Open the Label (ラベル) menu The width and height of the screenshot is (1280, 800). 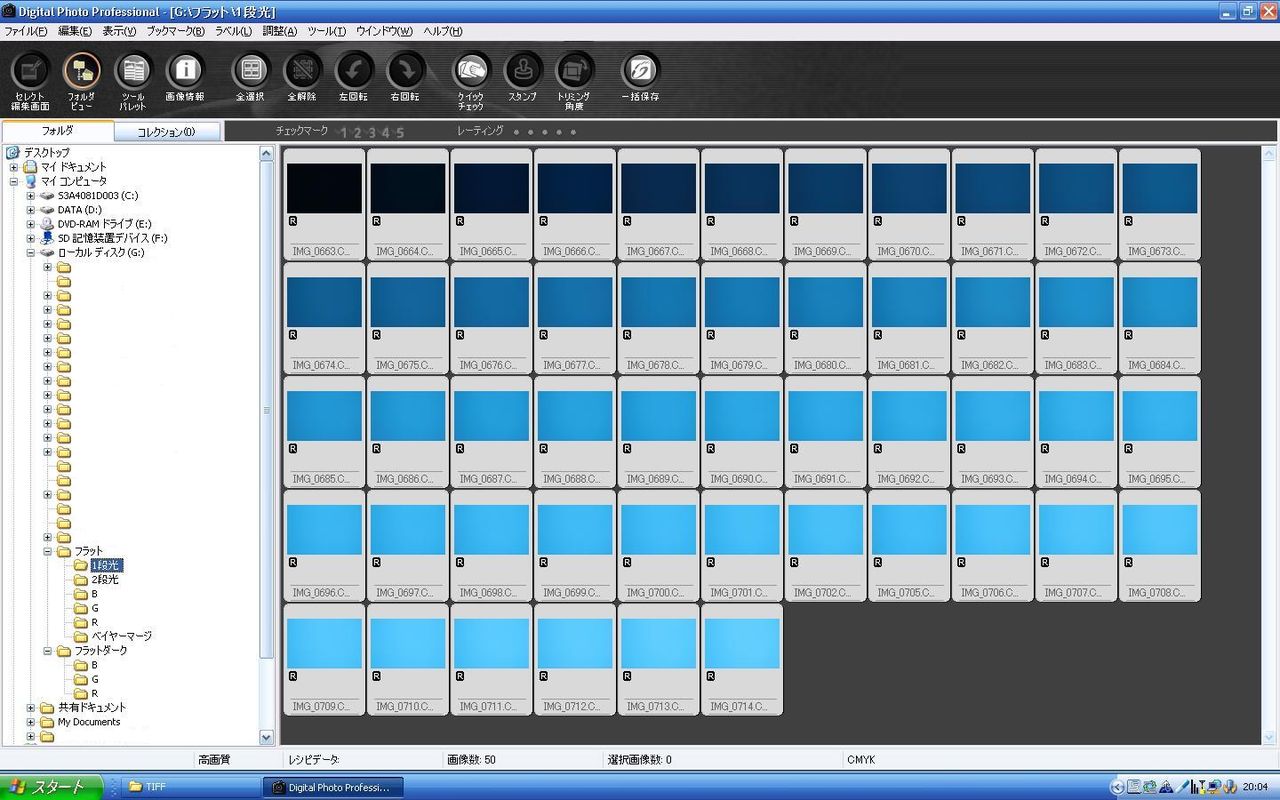(234, 31)
